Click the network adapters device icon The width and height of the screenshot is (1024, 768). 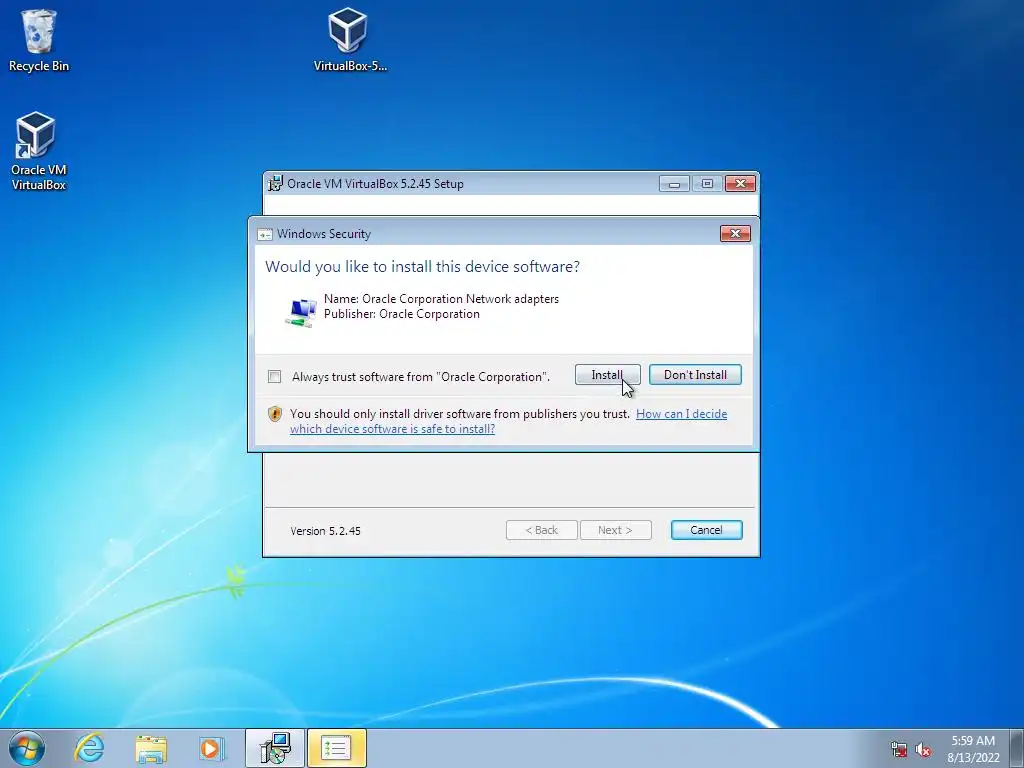coord(301,312)
